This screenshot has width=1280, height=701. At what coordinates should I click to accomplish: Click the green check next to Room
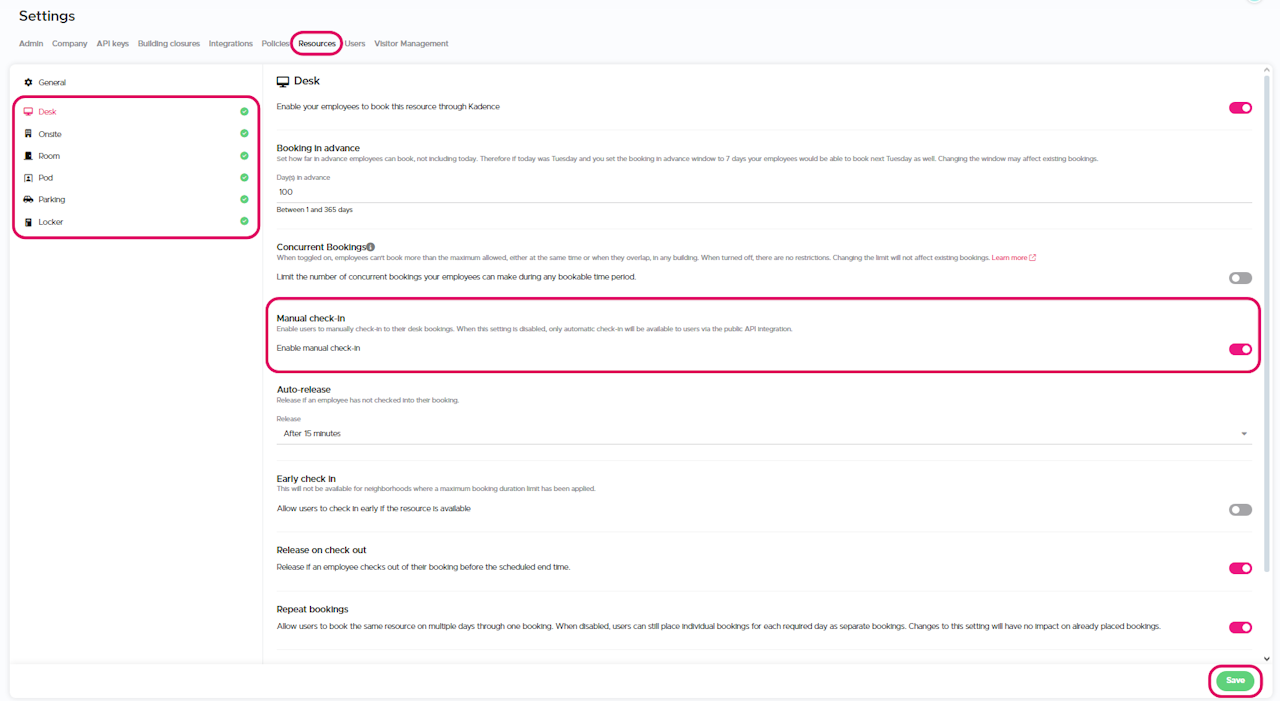[244, 156]
